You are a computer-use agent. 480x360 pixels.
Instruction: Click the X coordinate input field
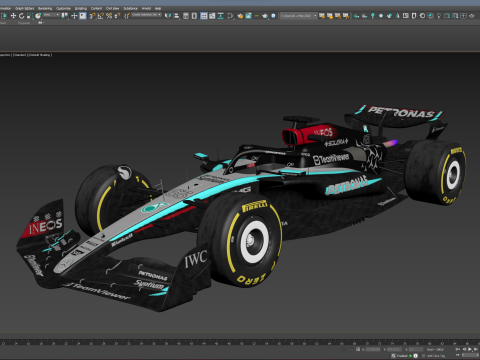(x=373, y=349)
